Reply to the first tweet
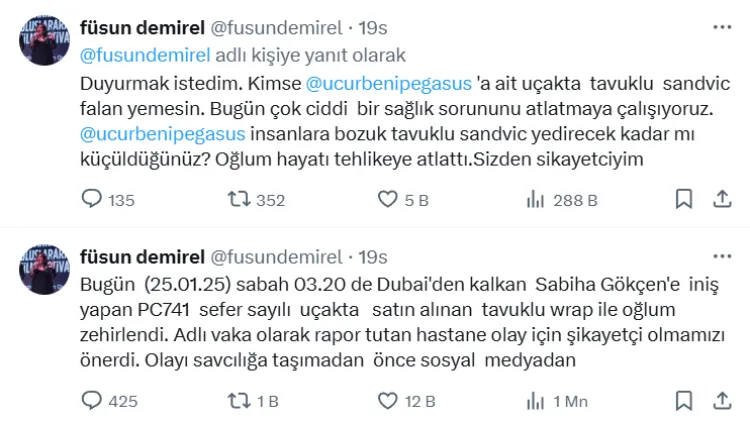Image resolution: width=750 pixels, height=421 pixels. coord(91,200)
